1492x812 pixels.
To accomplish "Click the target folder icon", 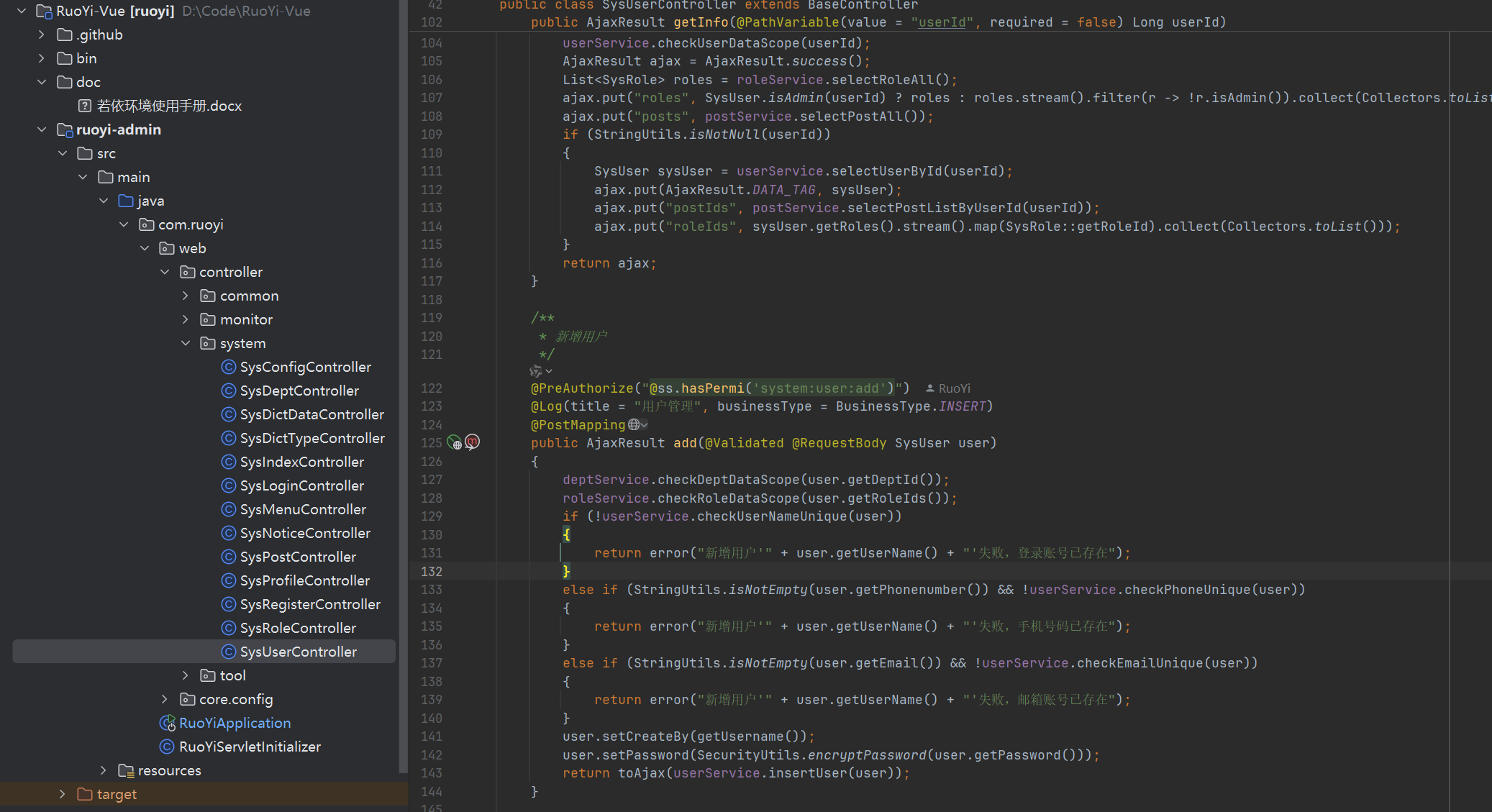I will click(85, 794).
